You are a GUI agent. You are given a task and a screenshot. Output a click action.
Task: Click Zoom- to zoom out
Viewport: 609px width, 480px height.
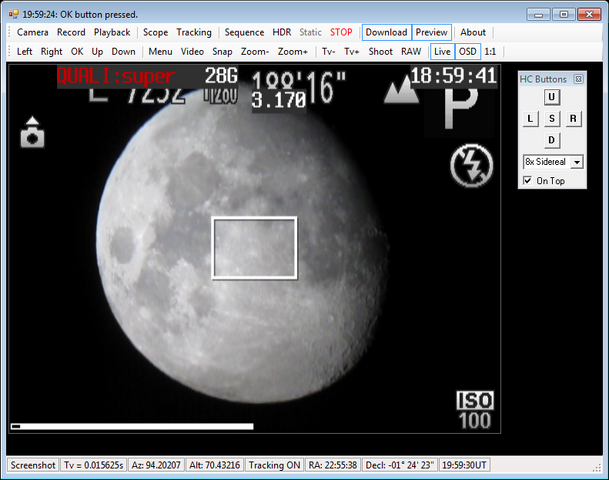pyautogui.click(x=255, y=52)
